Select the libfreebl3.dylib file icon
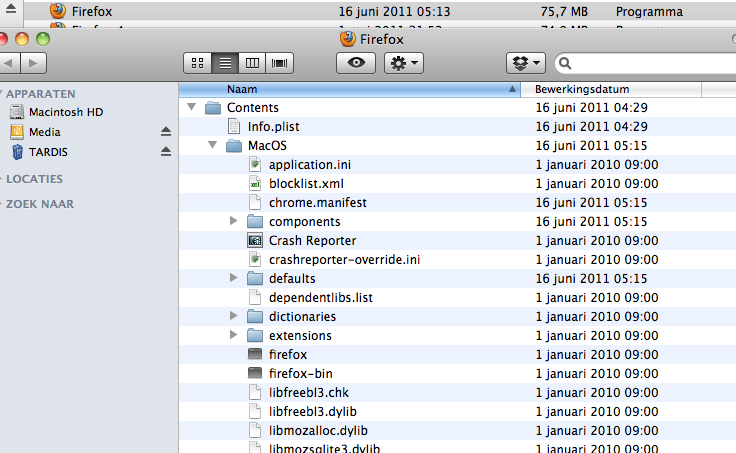The height and width of the screenshot is (453, 736). [255, 411]
